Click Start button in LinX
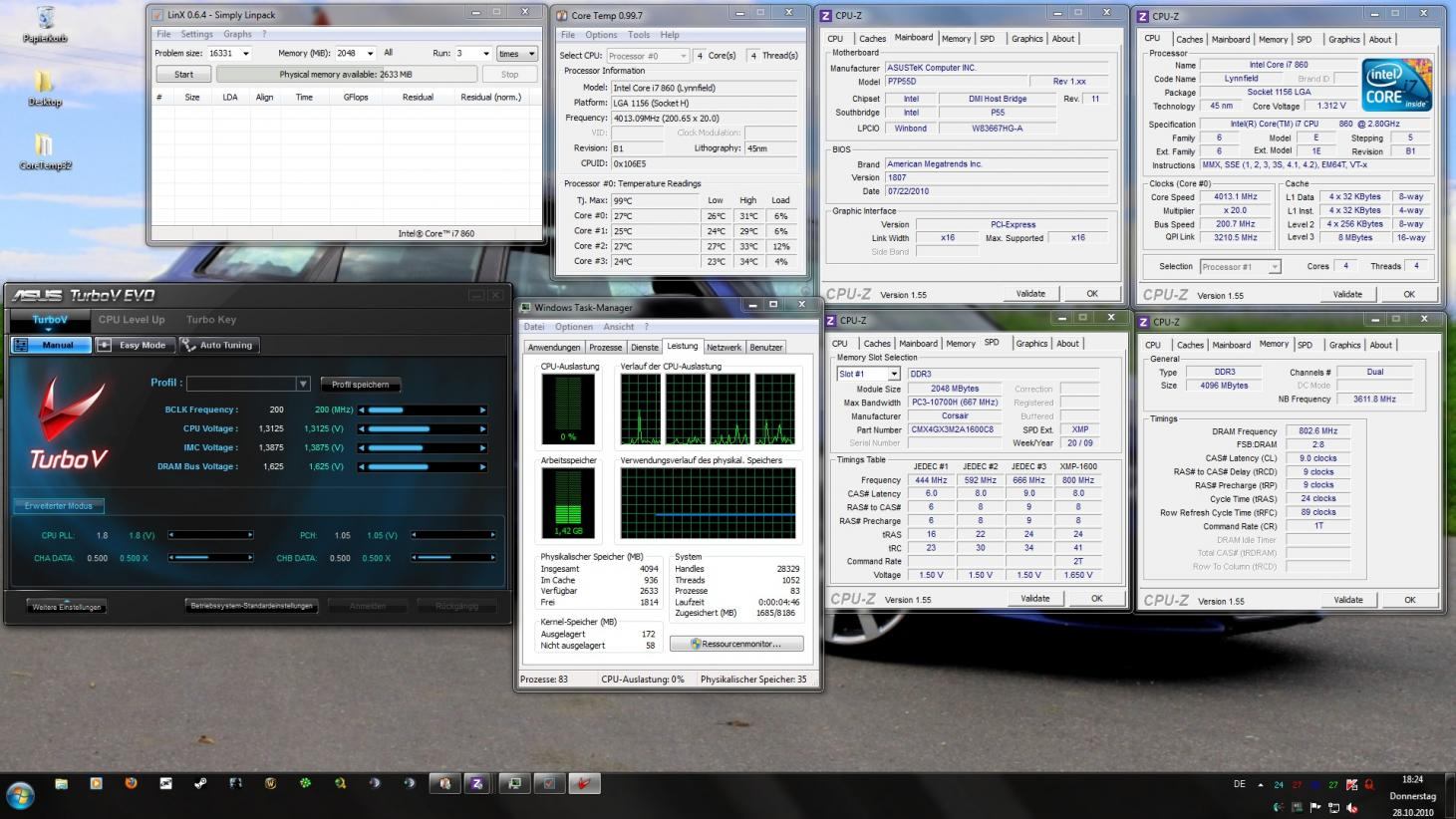 [x=183, y=74]
